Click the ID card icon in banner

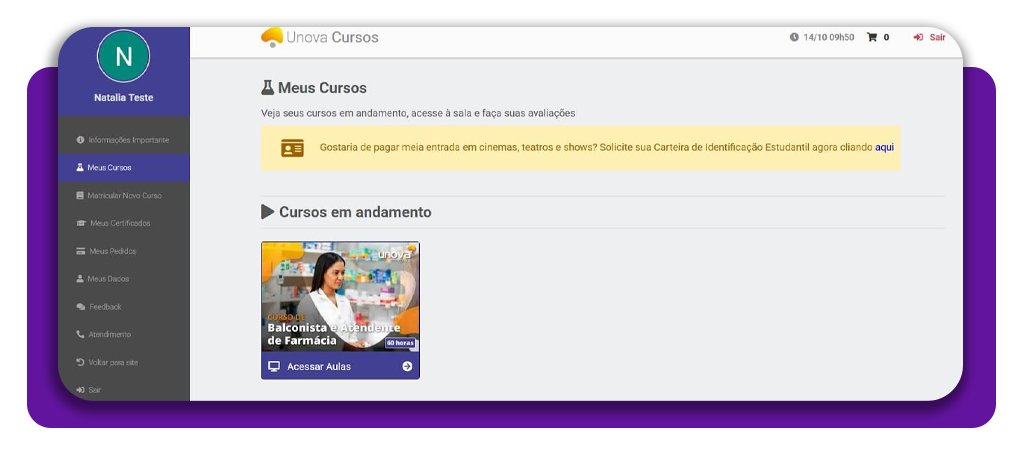coord(292,148)
